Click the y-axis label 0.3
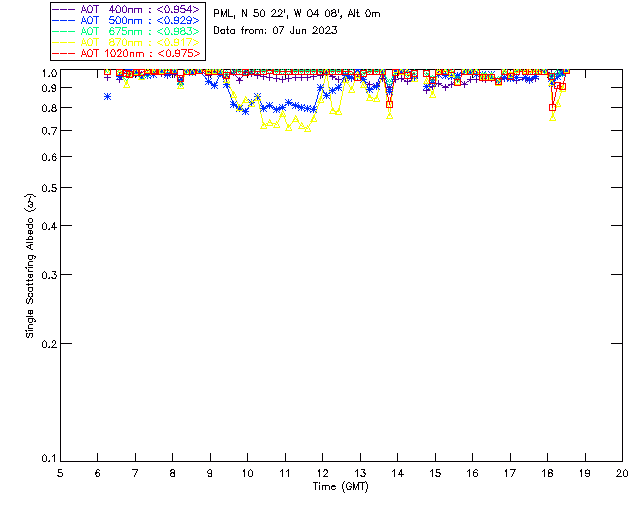Image resolution: width=640 pixels, height=512 pixels. 49,275
